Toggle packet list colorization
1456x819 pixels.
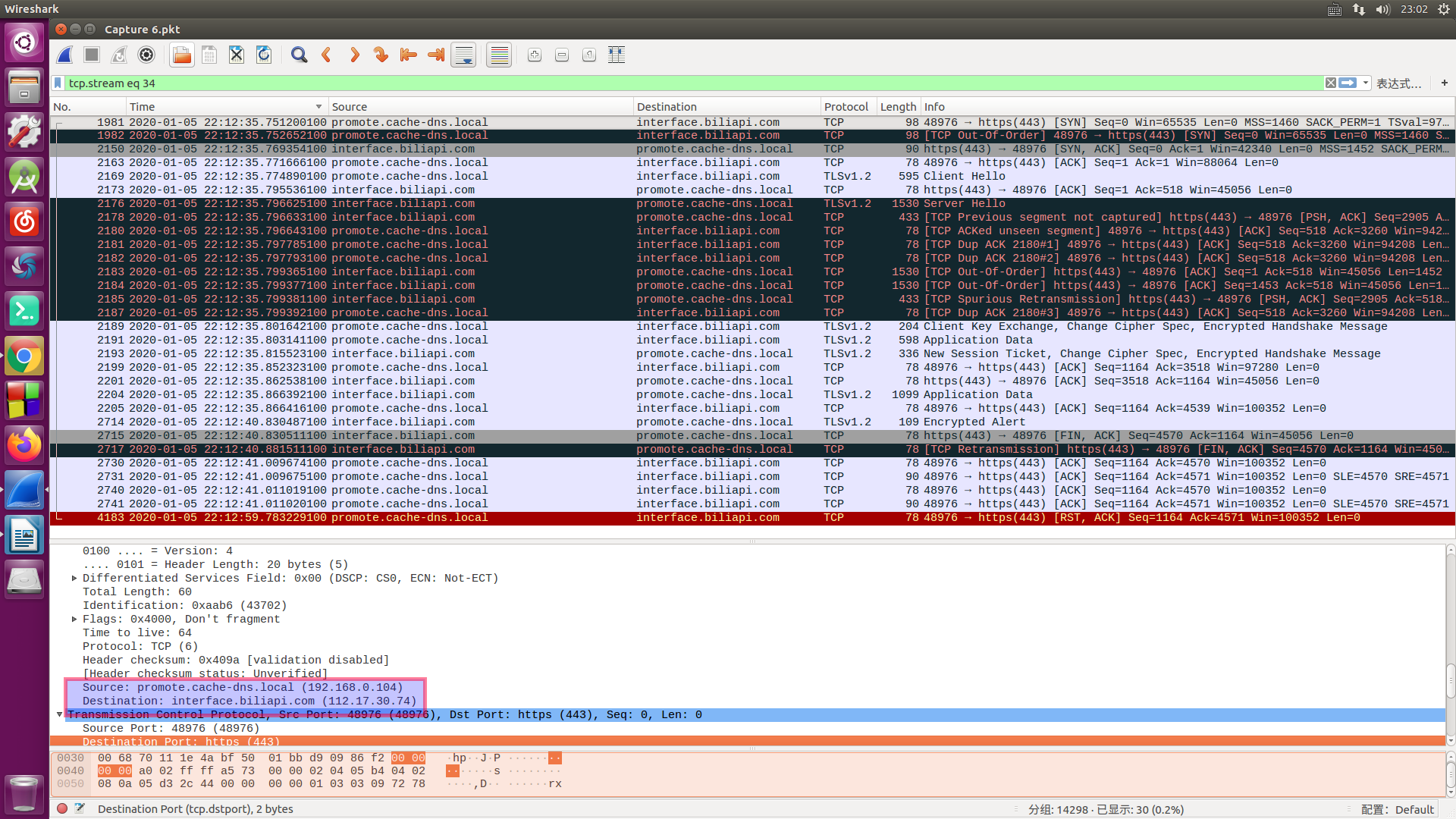pos(499,55)
